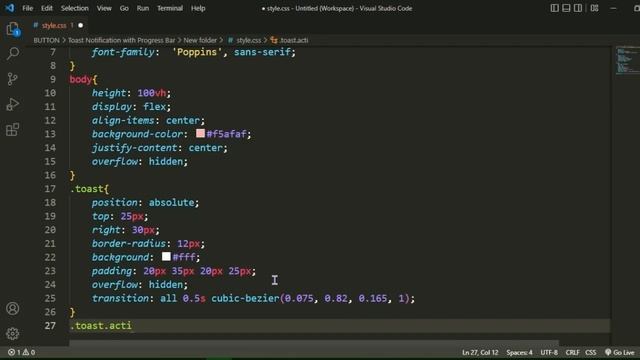Change encoding via UTF-8

[549, 352]
